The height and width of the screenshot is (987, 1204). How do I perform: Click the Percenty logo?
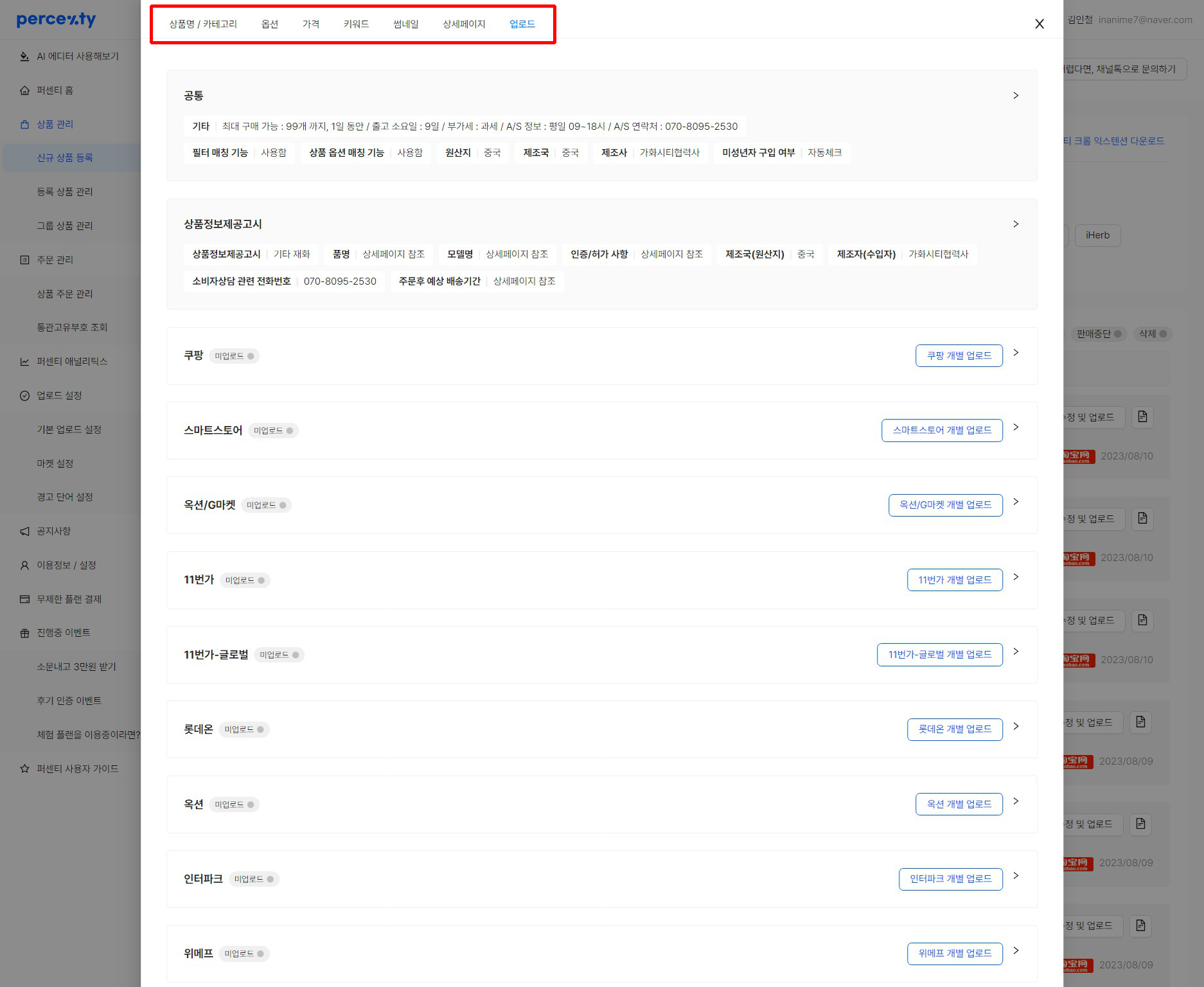56,19
